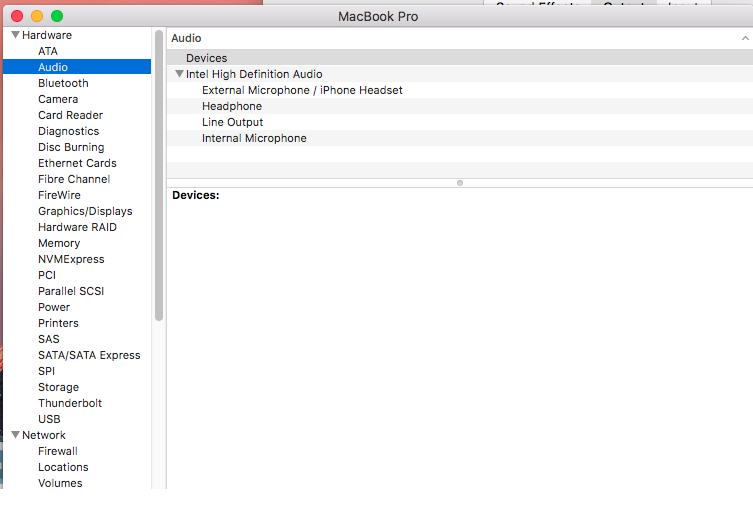Choose the Storage sidebar item

pos(58,387)
